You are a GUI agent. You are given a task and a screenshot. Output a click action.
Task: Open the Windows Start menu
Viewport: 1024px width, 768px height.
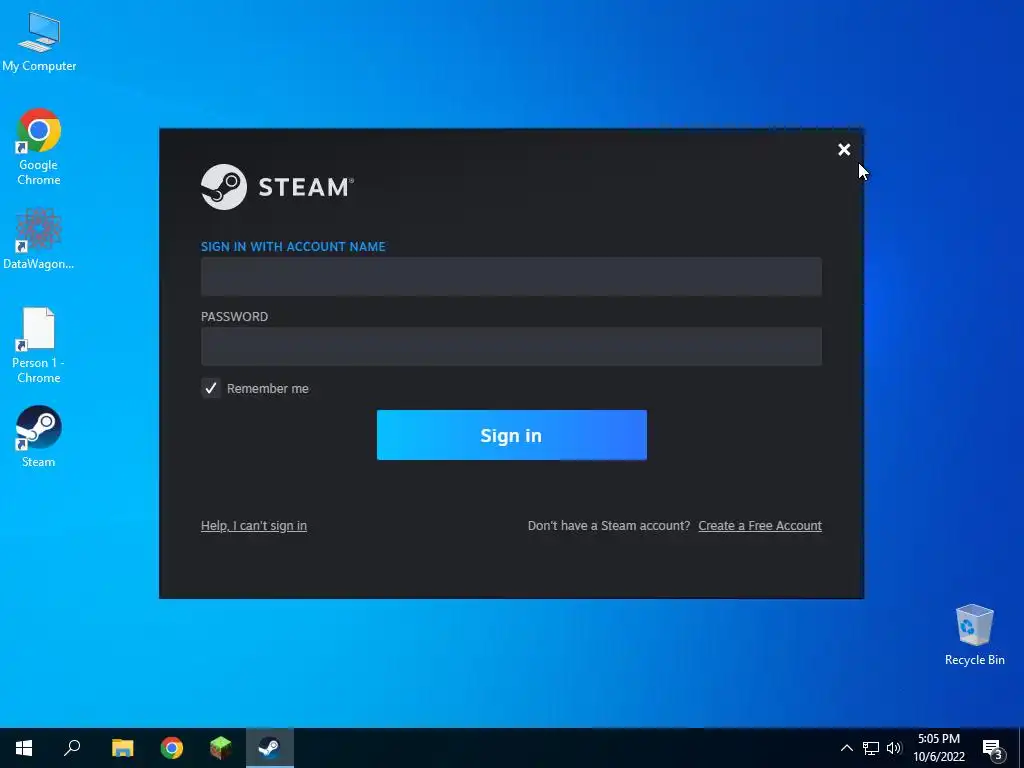point(24,748)
